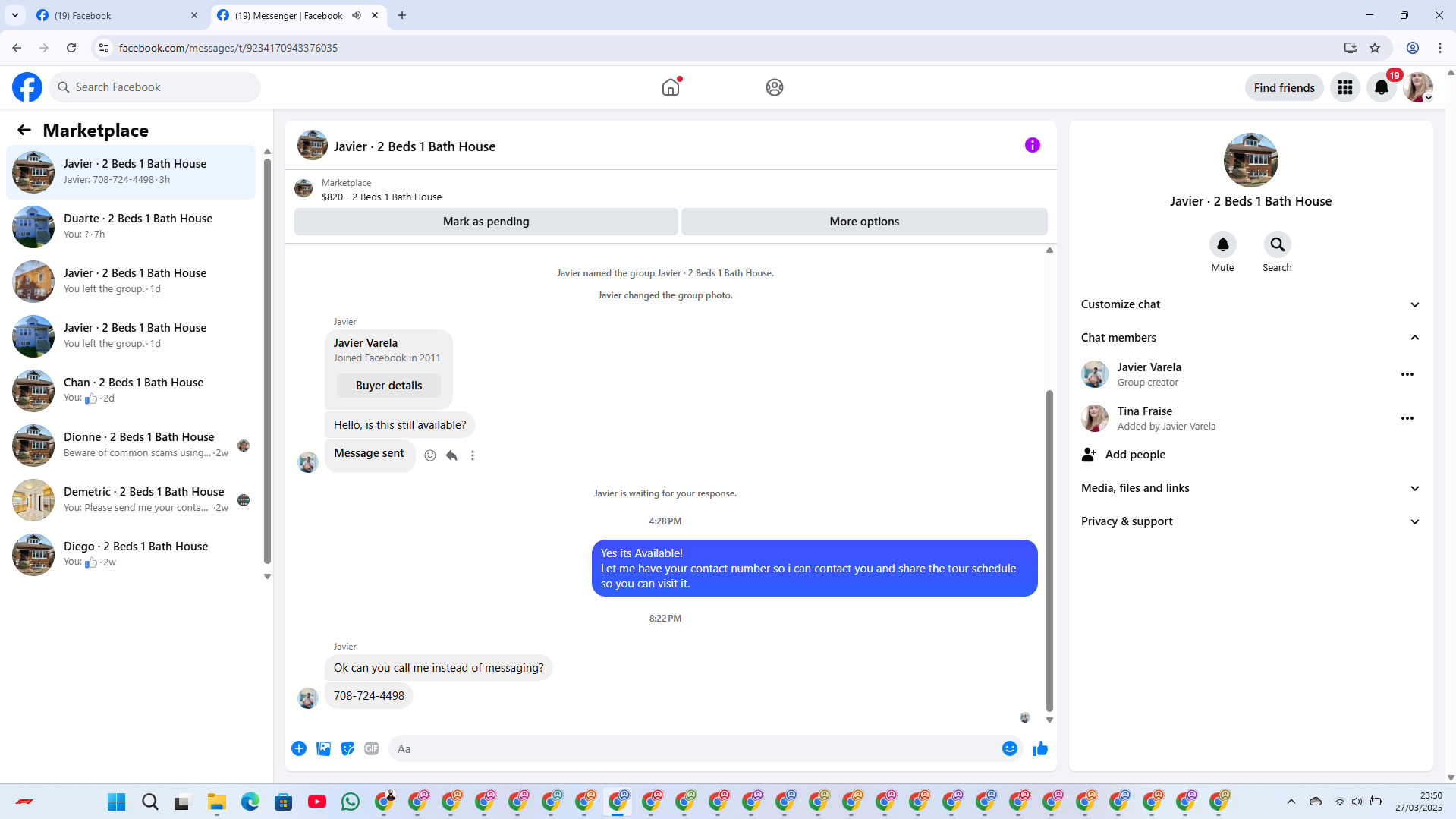Click the Facebook logo icon
Screen dimensions: 1456x819
tap(27, 87)
